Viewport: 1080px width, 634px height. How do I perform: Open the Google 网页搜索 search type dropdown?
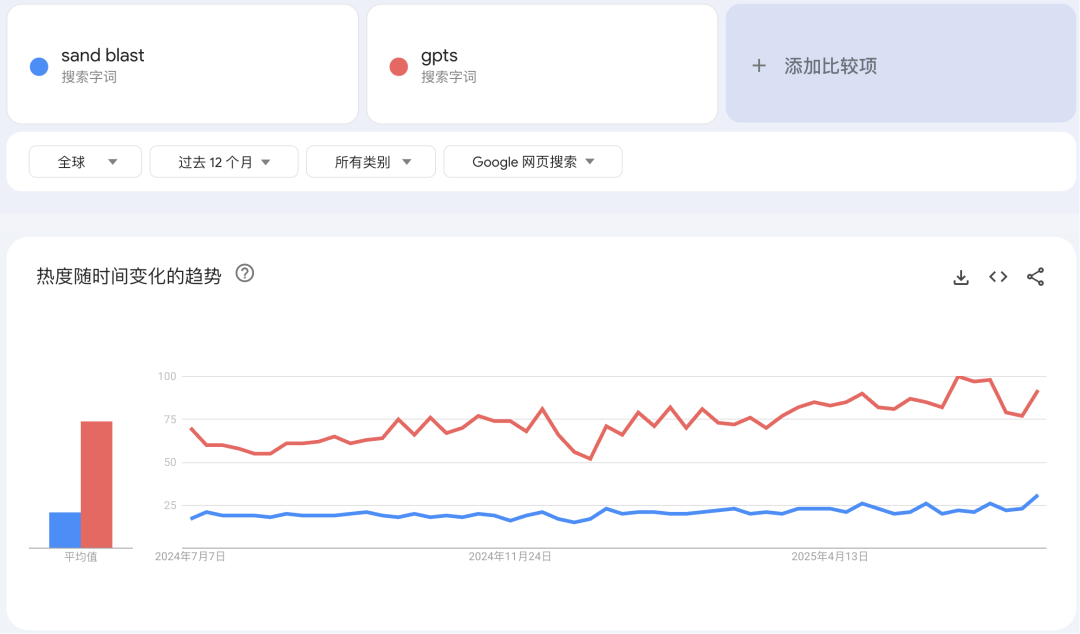coord(532,161)
